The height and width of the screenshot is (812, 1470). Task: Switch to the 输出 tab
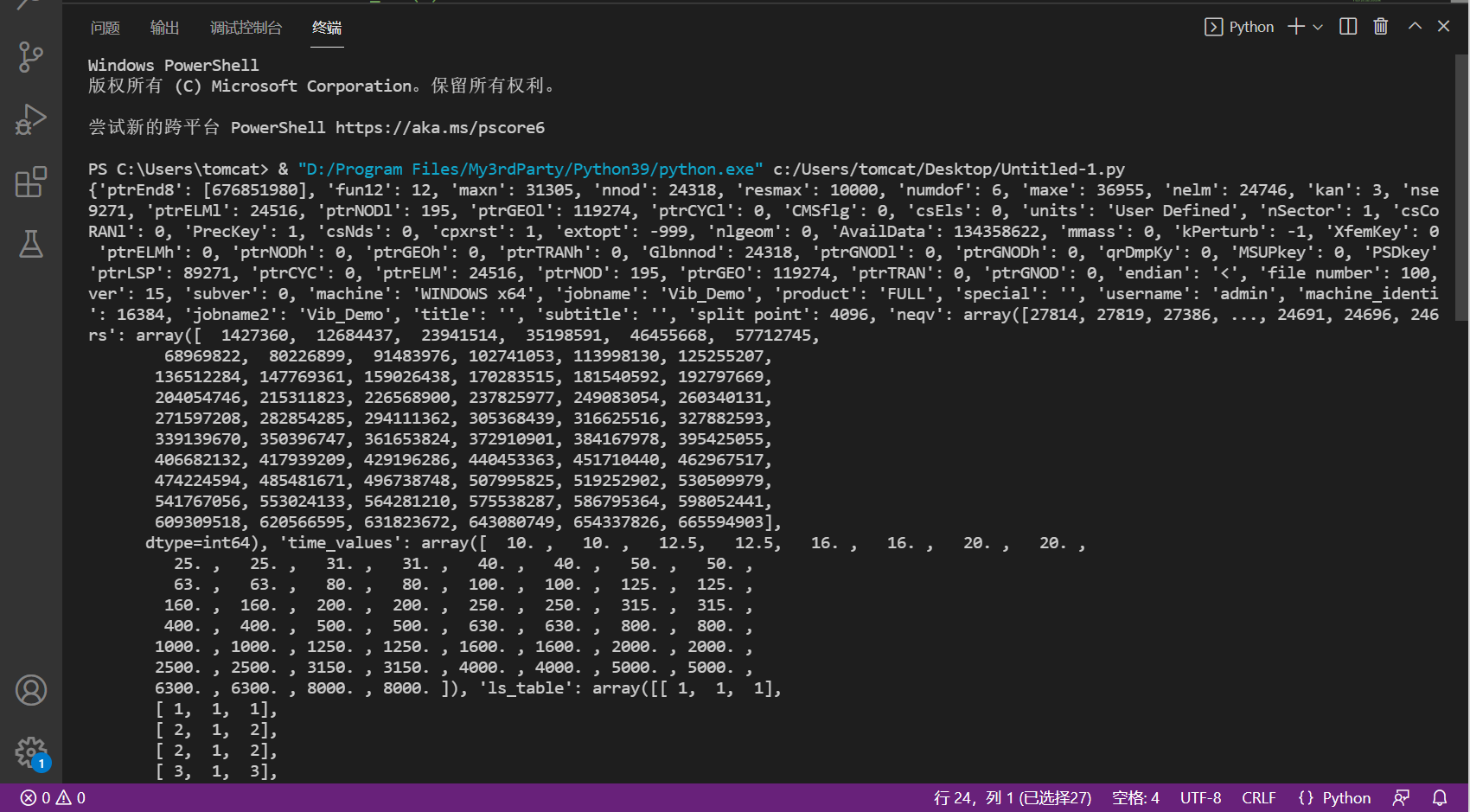pyautogui.click(x=164, y=29)
